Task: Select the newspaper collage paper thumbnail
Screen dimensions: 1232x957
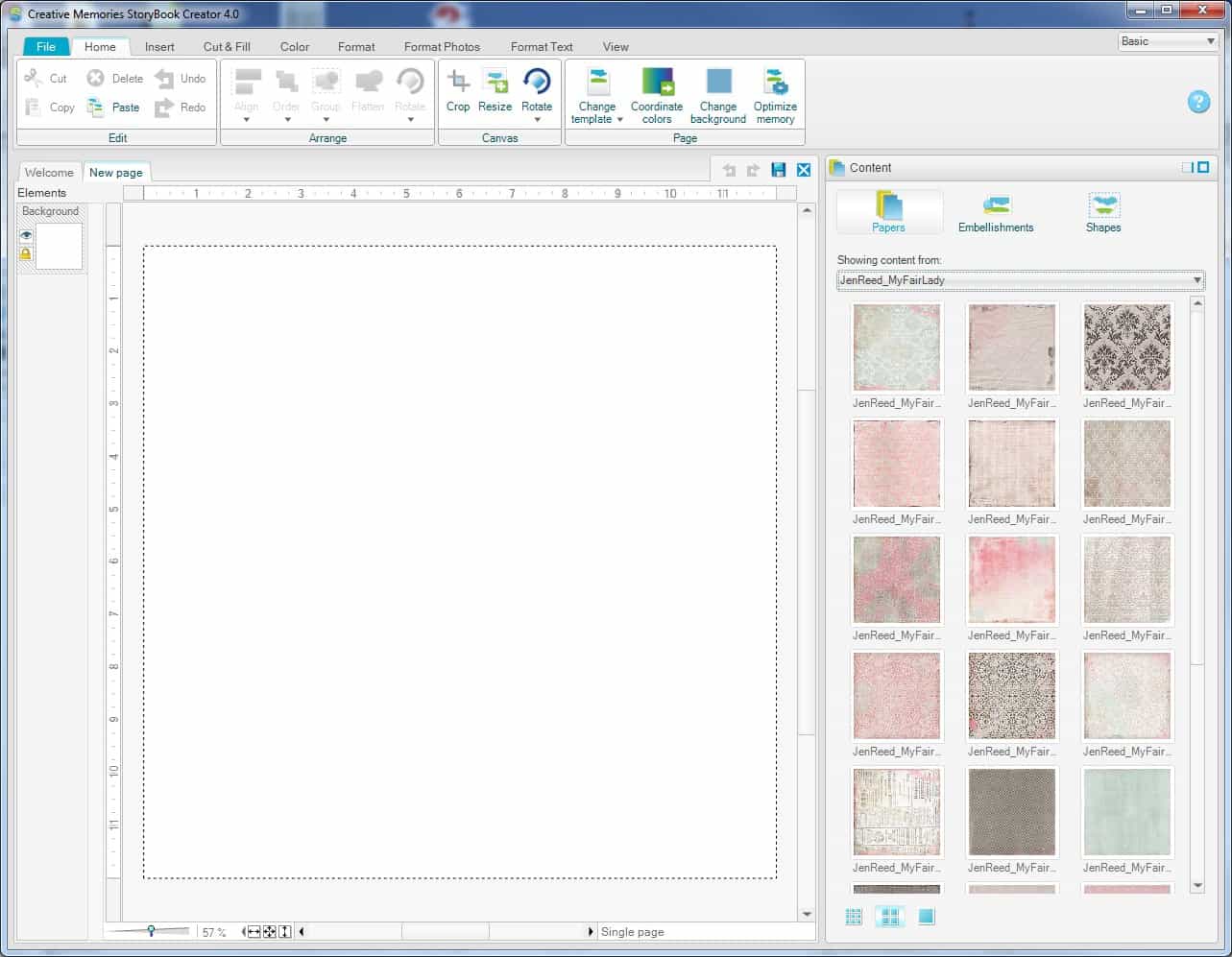Action: [897, 812]
